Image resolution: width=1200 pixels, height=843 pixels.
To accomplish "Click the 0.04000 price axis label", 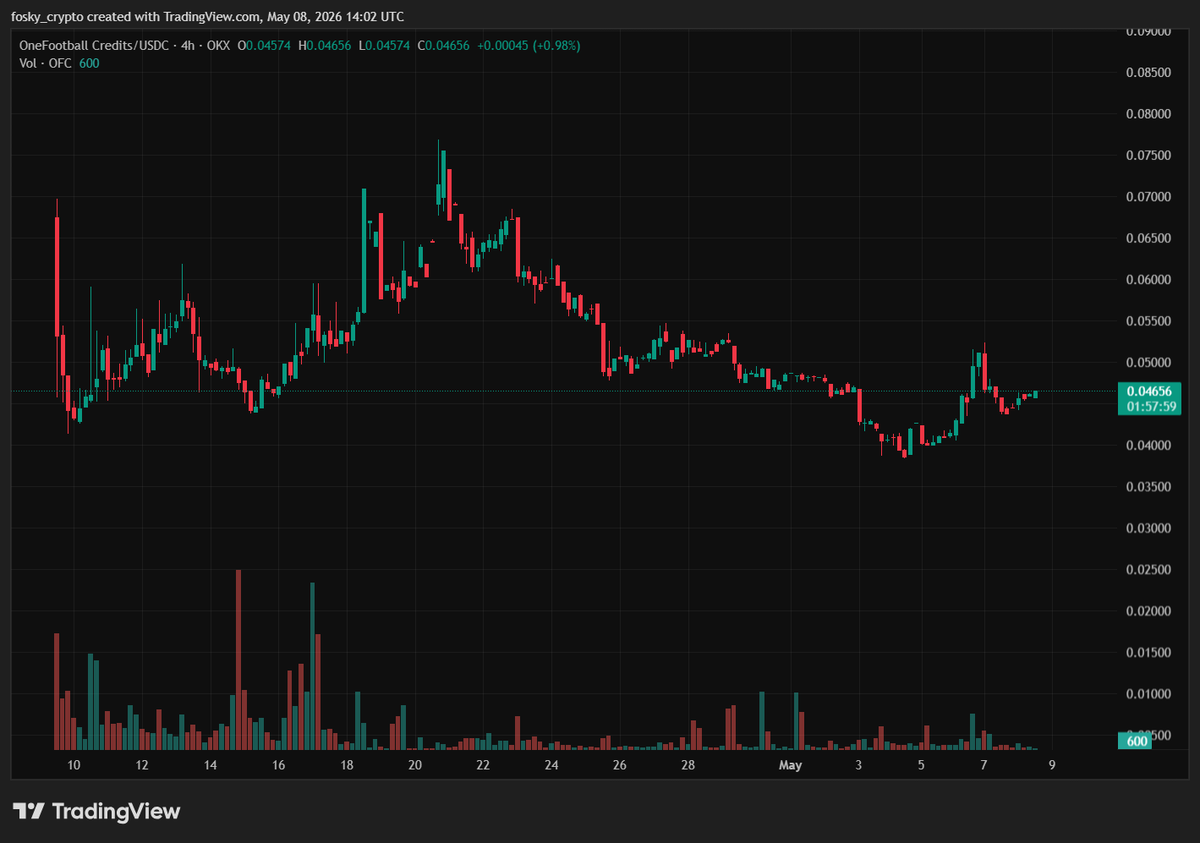I will click(1149, 446).
